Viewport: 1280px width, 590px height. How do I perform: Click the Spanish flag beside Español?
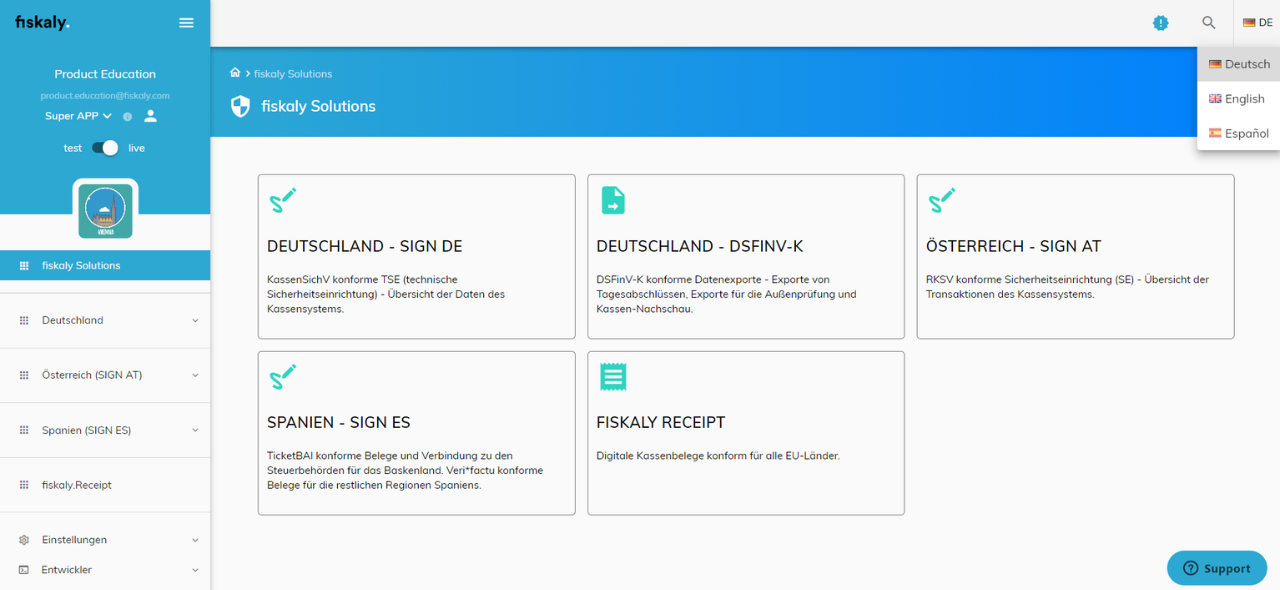[x=1215, y=133]
